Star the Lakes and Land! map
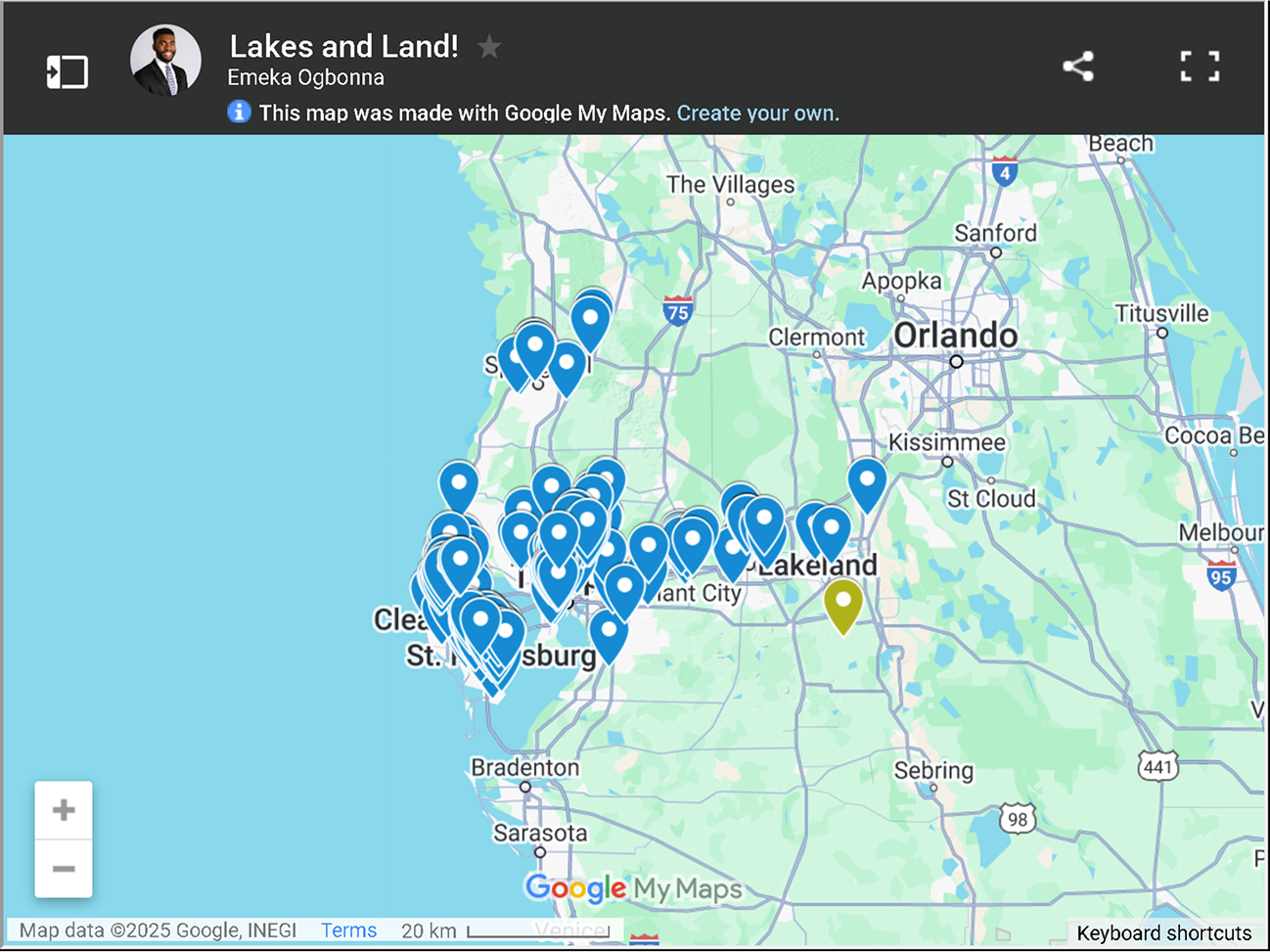This screenshot has width=1270, height=952. tap(489, 47)
